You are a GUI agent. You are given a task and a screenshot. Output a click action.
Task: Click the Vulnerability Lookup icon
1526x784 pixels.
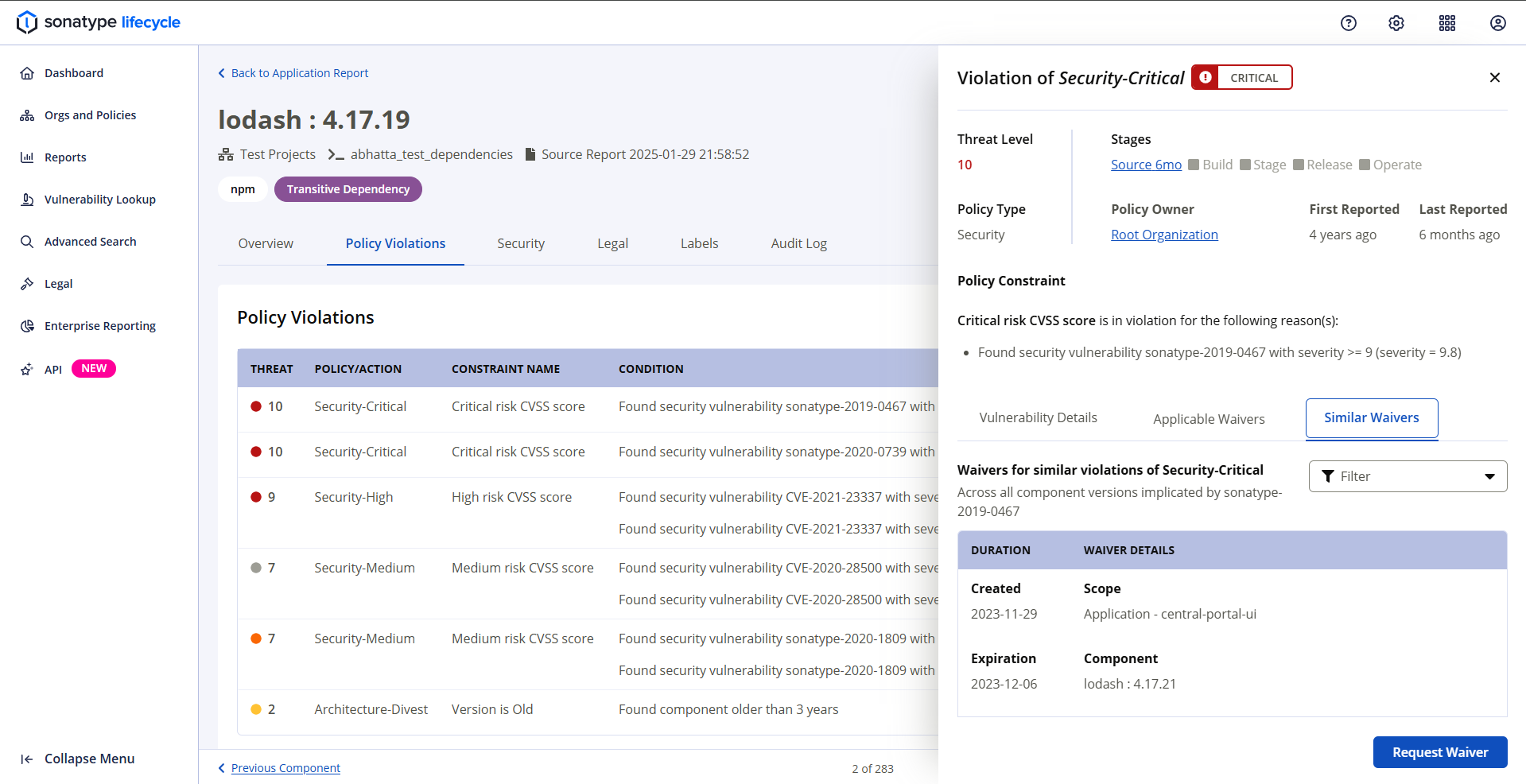[27, 200]
